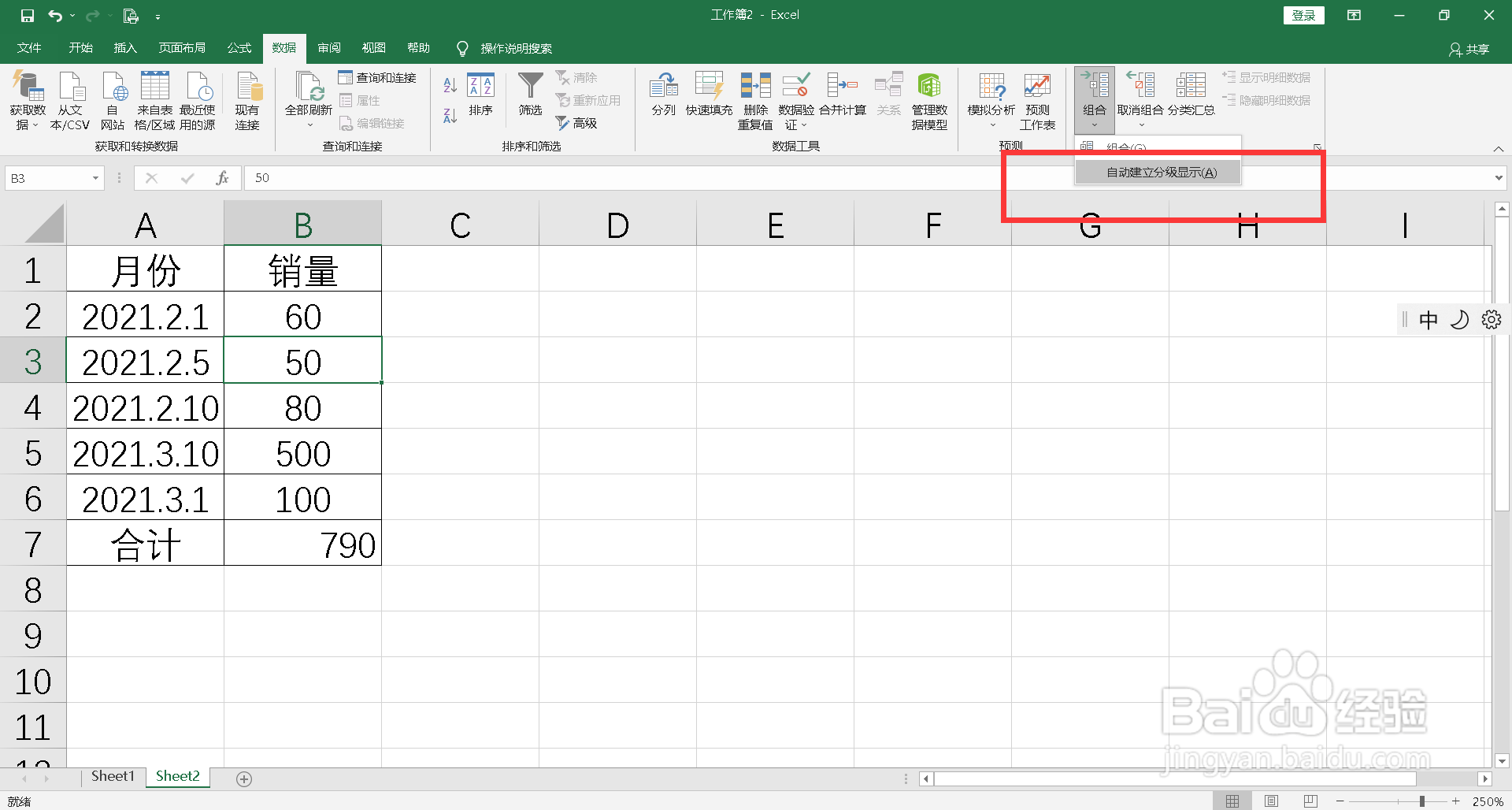Open the Undo history dropdown arrow
This screenshot has height=810, width=1512.
tap(72, 16)
